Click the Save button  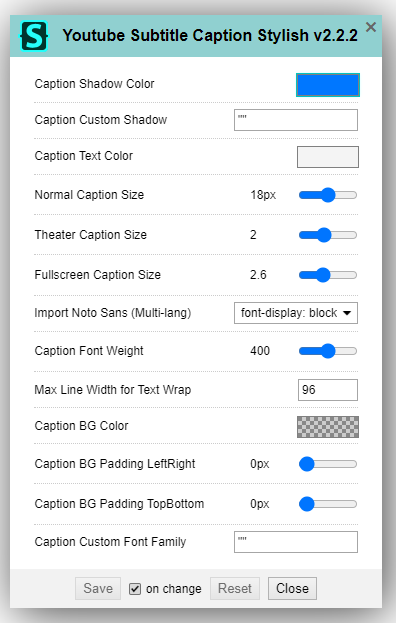coord(98,588)
